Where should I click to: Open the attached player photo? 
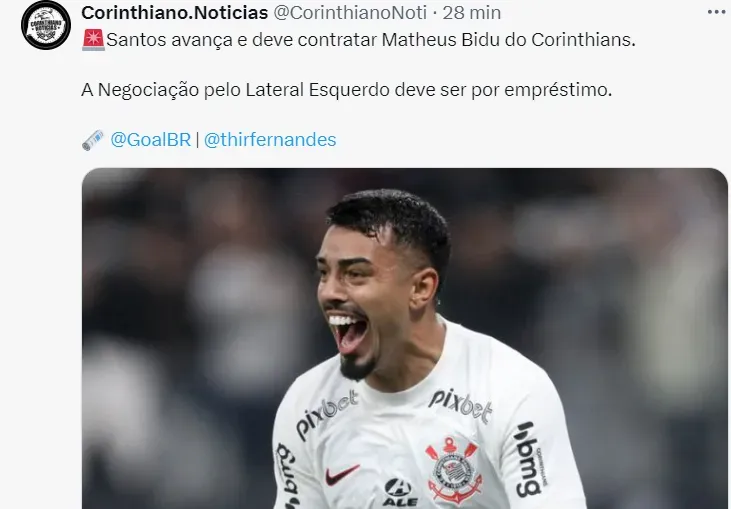(x=404, y=338)
